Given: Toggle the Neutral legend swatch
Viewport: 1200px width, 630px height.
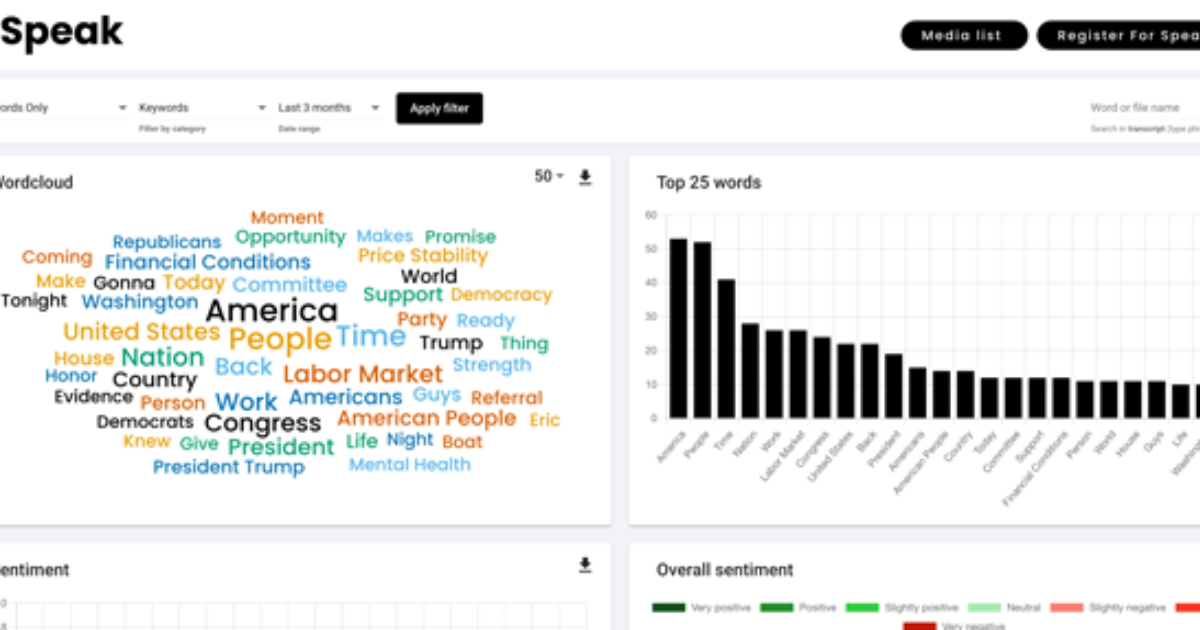Looking at the screenshot, I should coord(985,607).
